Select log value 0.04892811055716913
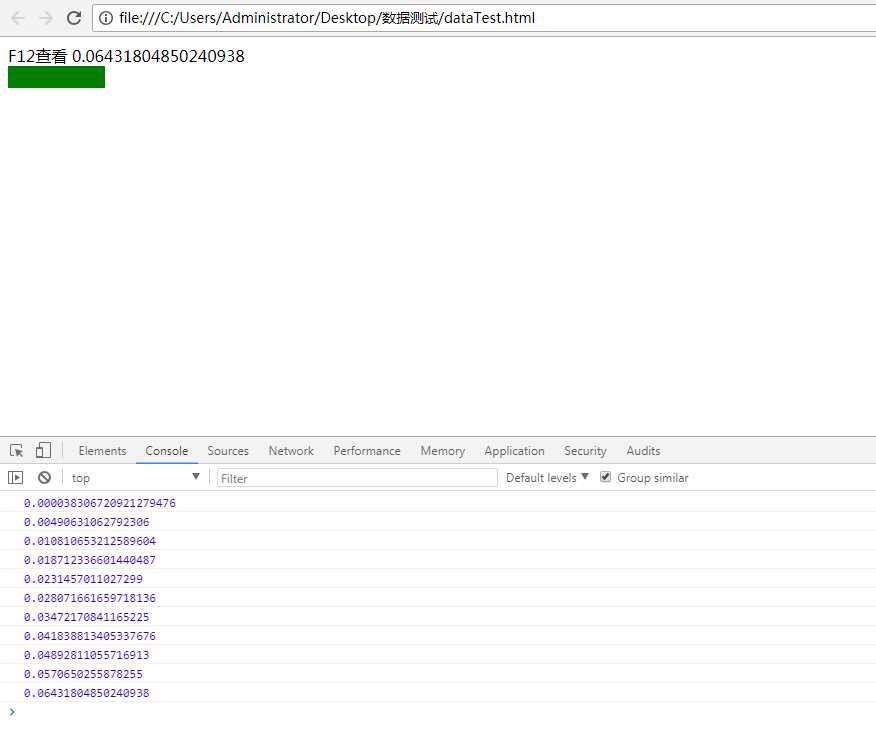Viewport: 876px width, 752px height. 87,655
